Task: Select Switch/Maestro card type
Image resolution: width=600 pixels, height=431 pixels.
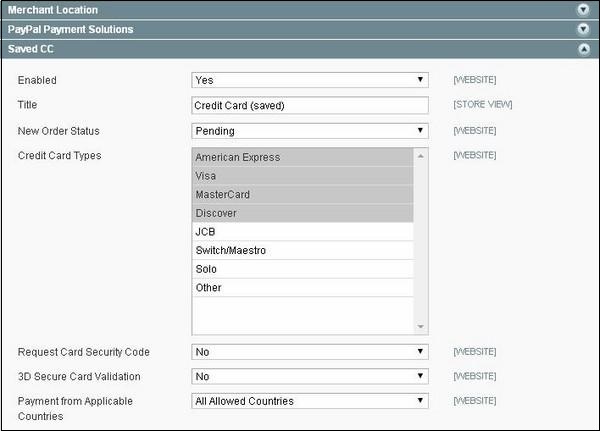Action: click(x=301, y=250)
